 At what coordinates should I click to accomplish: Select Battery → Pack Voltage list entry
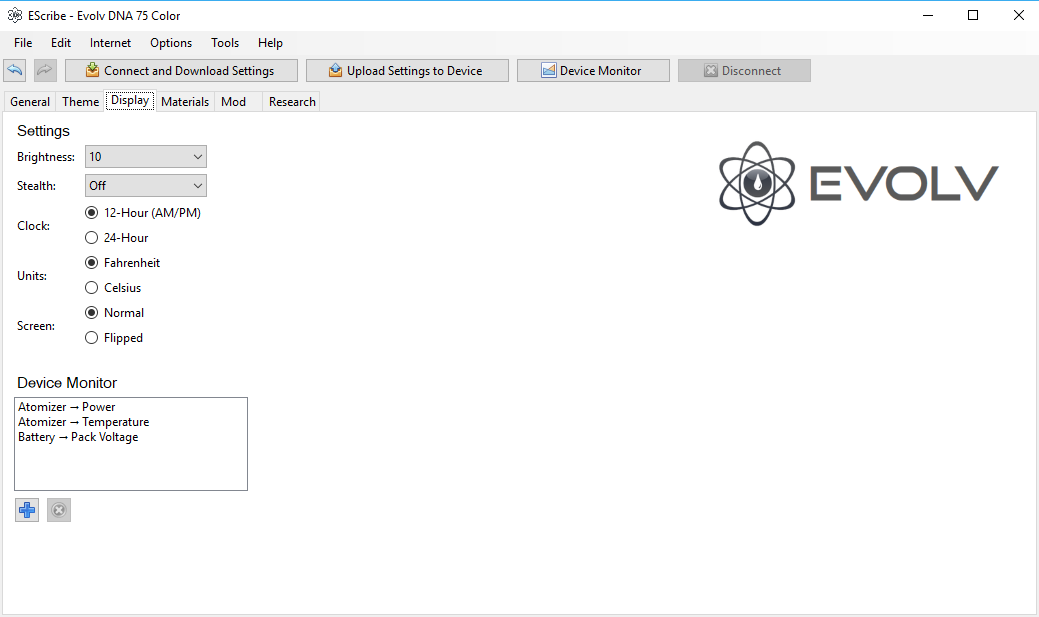tap(78, 437)
